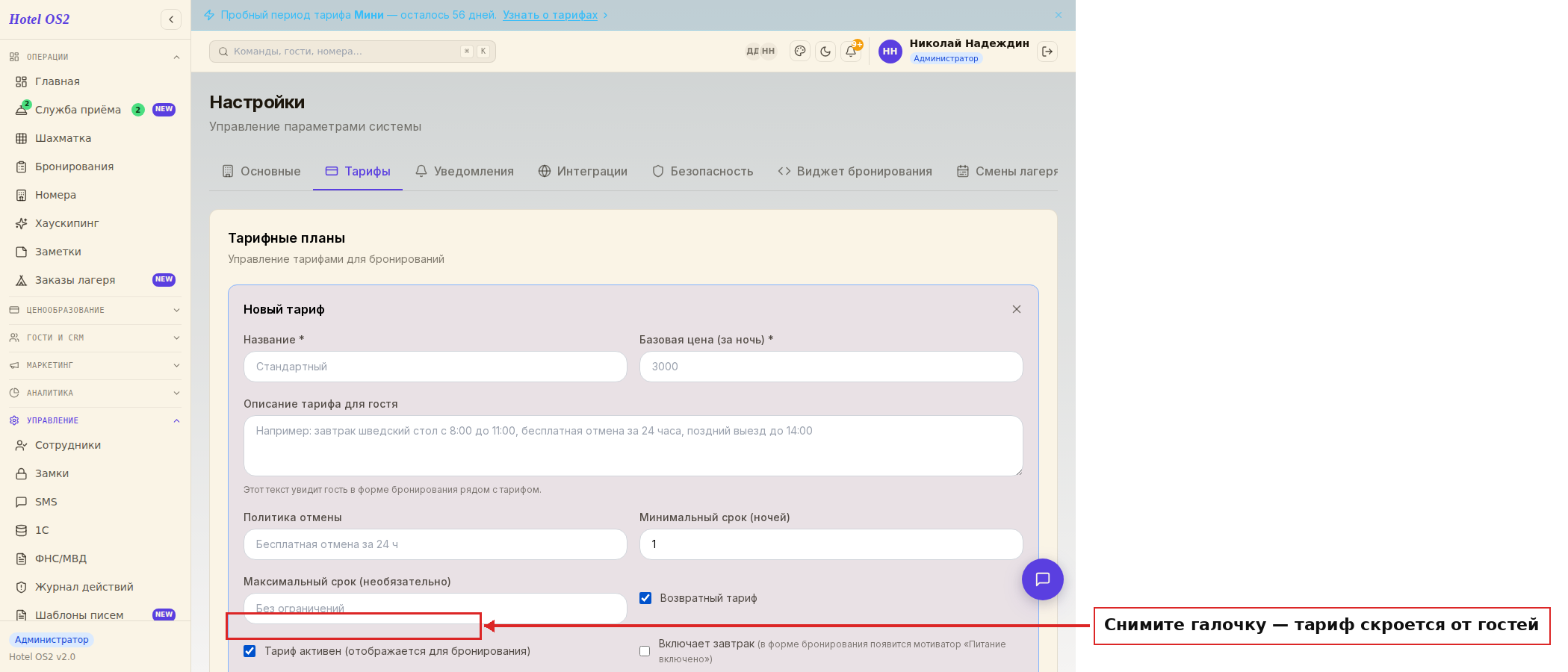Click the Hotel OS2 logo

(39, 19)
